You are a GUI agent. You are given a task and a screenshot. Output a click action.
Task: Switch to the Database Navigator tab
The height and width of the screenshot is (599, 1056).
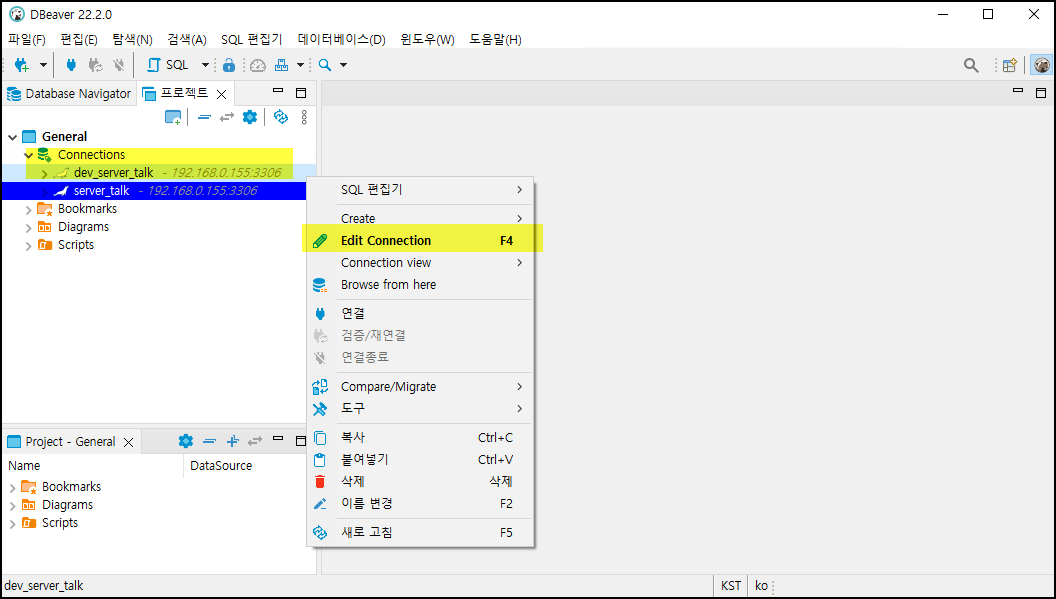pyautogui.click(x=69, y=94)
